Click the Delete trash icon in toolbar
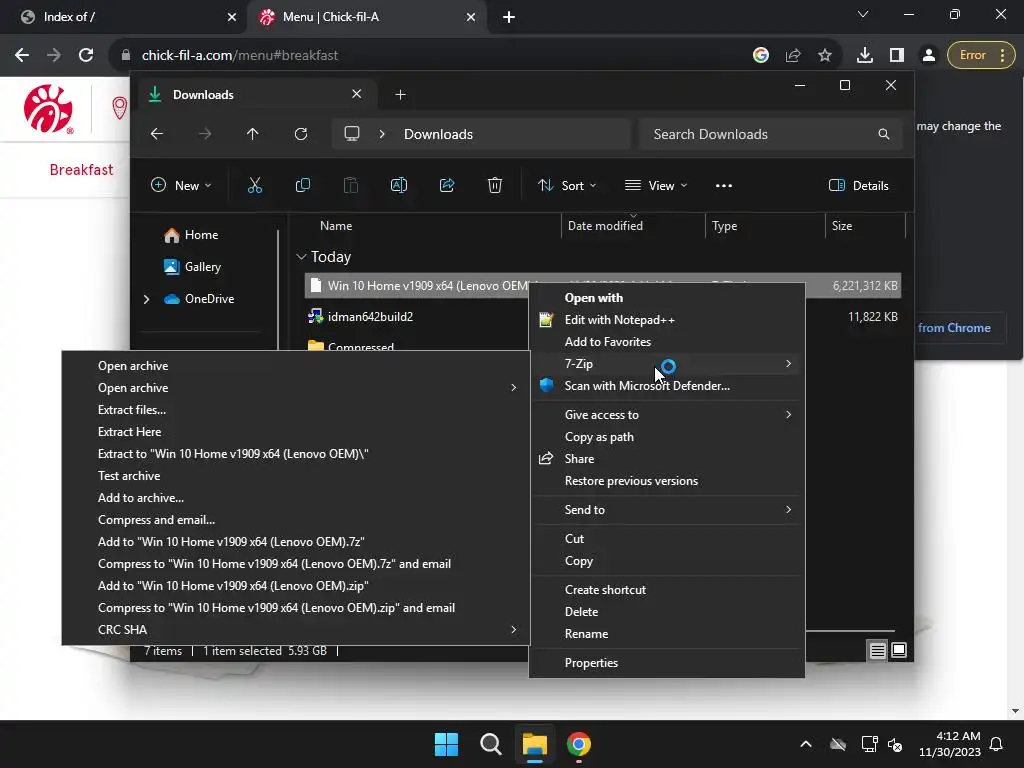The height and width of the screenshot is (768, 1024). coord(494,185)
